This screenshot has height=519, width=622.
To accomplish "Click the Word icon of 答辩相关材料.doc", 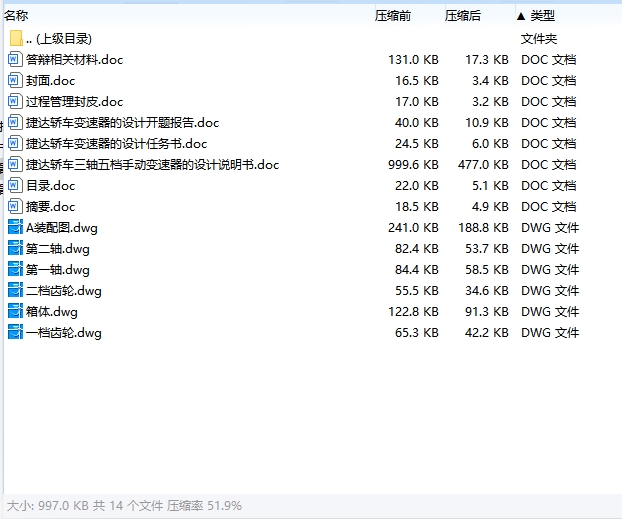I will [15, 60].
